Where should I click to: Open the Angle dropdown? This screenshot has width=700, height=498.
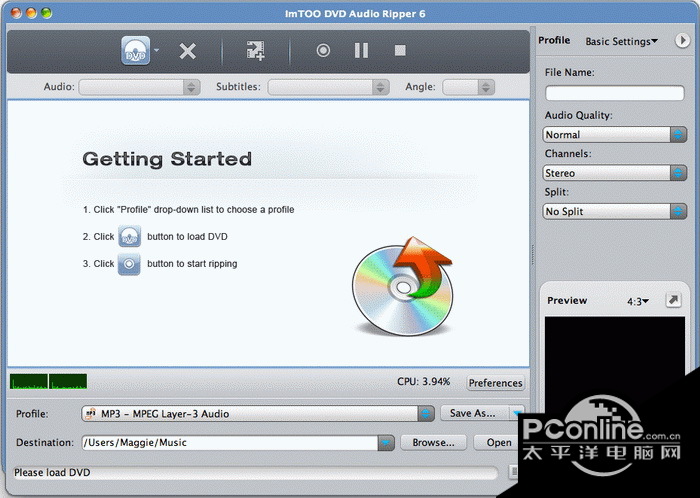[x=468, y=87]
